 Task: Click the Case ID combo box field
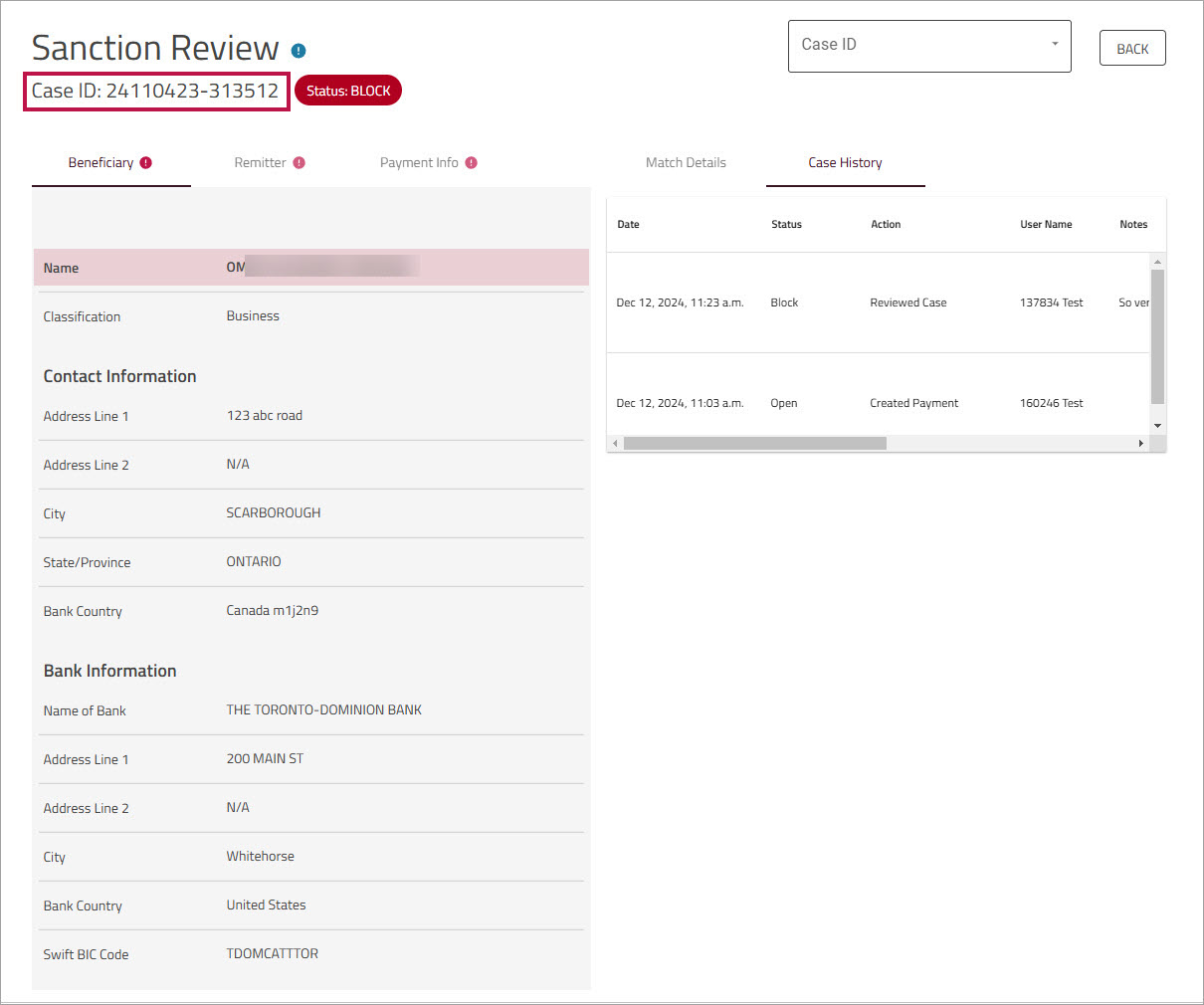coord(915,46)
